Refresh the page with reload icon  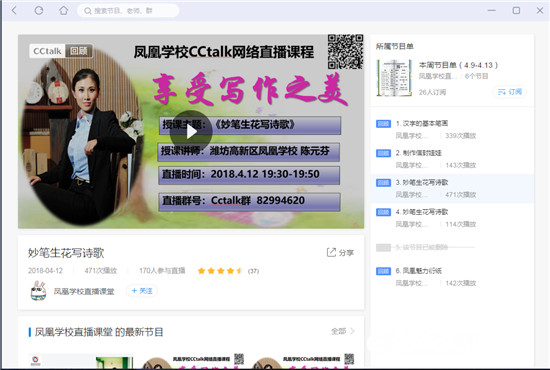(39, 11)
